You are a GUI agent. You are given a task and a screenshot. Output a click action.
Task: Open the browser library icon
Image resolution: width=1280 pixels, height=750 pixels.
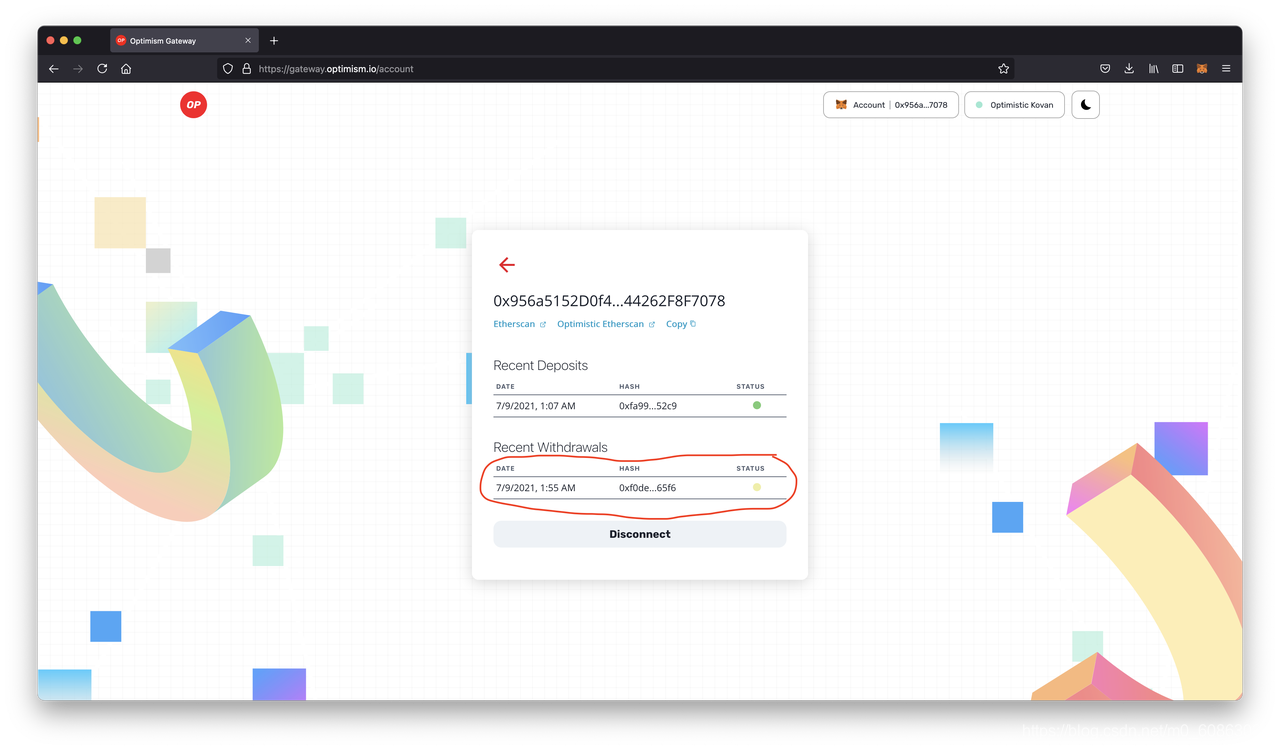click(1153, 69)
